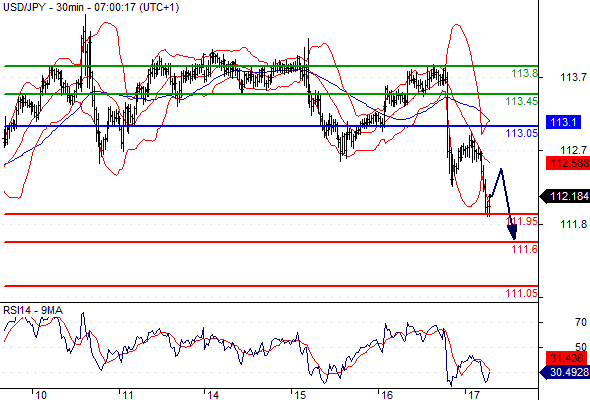Image resolution: width=590 pixels, height=400 pixels.
Task: Click the red 31.436 RSI value tag
Action: tap(566, 358)
